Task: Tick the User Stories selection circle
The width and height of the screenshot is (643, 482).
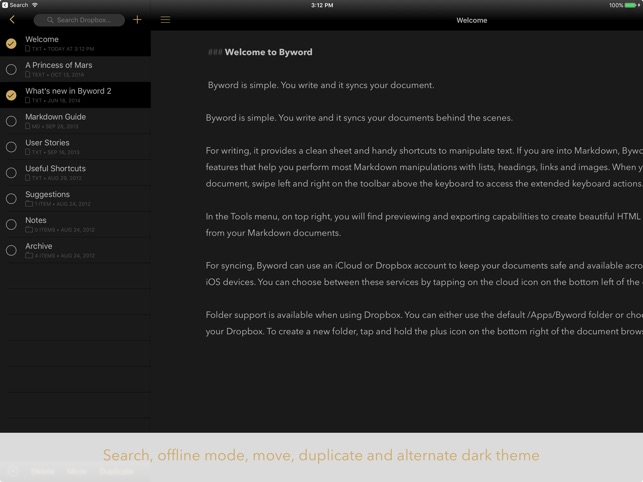Action: pos(11,147)
